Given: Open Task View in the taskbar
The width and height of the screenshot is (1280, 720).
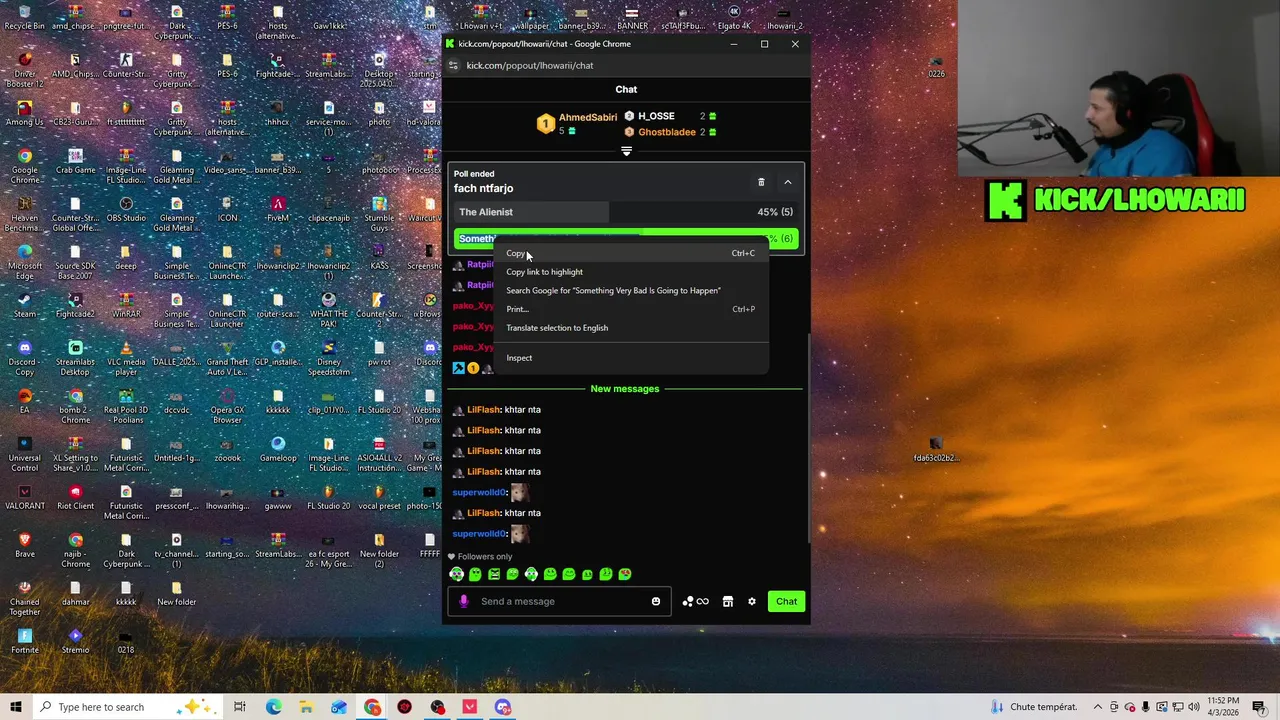Looking at the screenshot, I should click(x=240, y=707).
